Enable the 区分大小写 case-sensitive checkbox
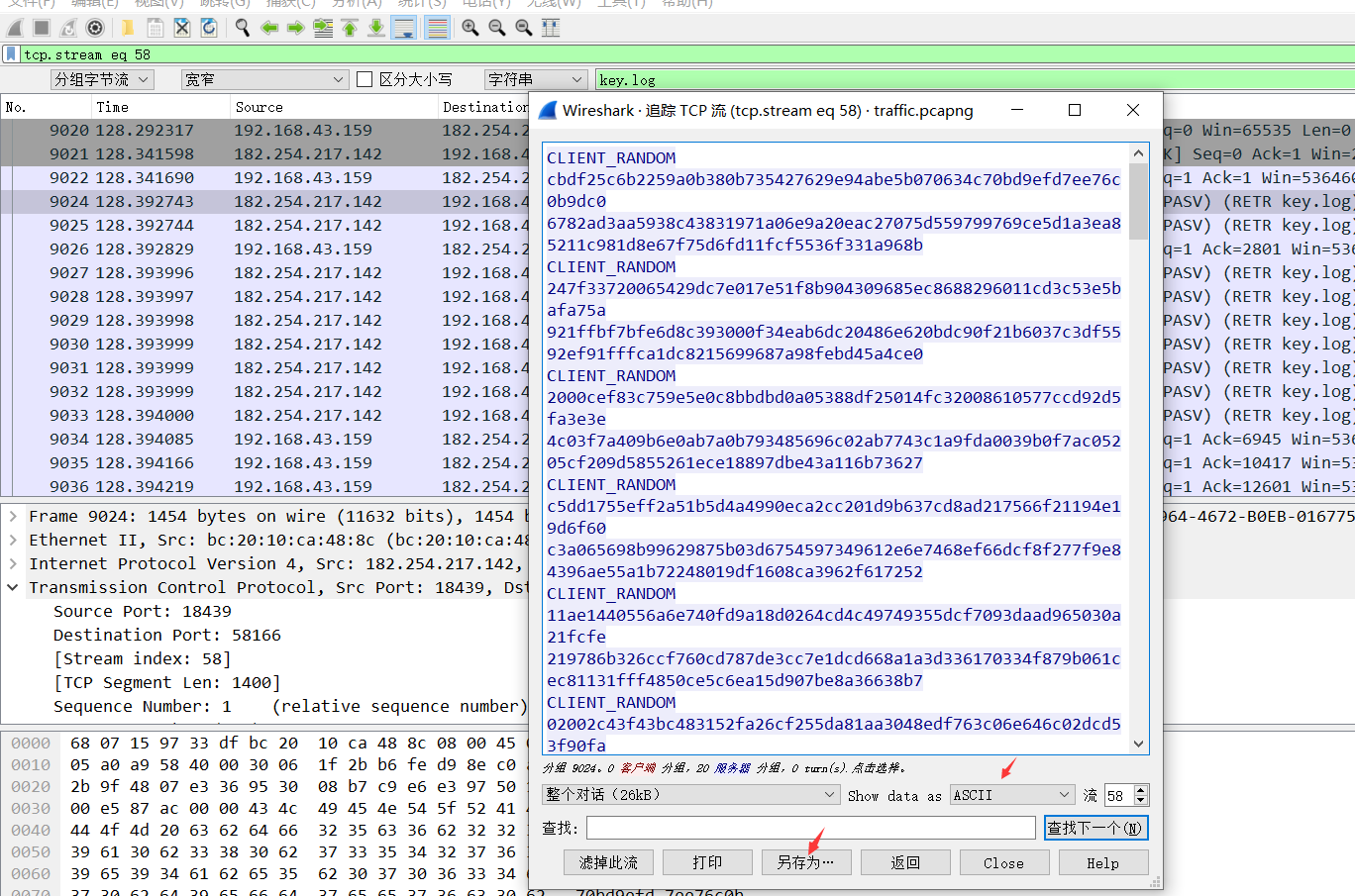 pos(365,79)
